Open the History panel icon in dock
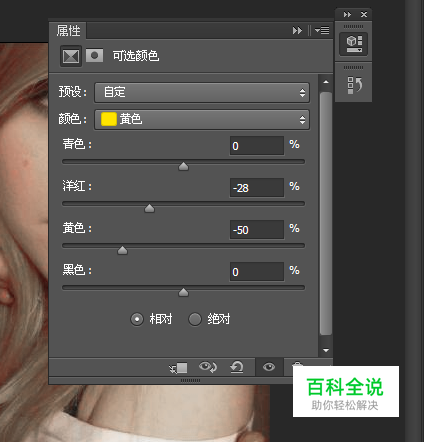This screenshot has height=442, width=424. [x=354, y=85]
